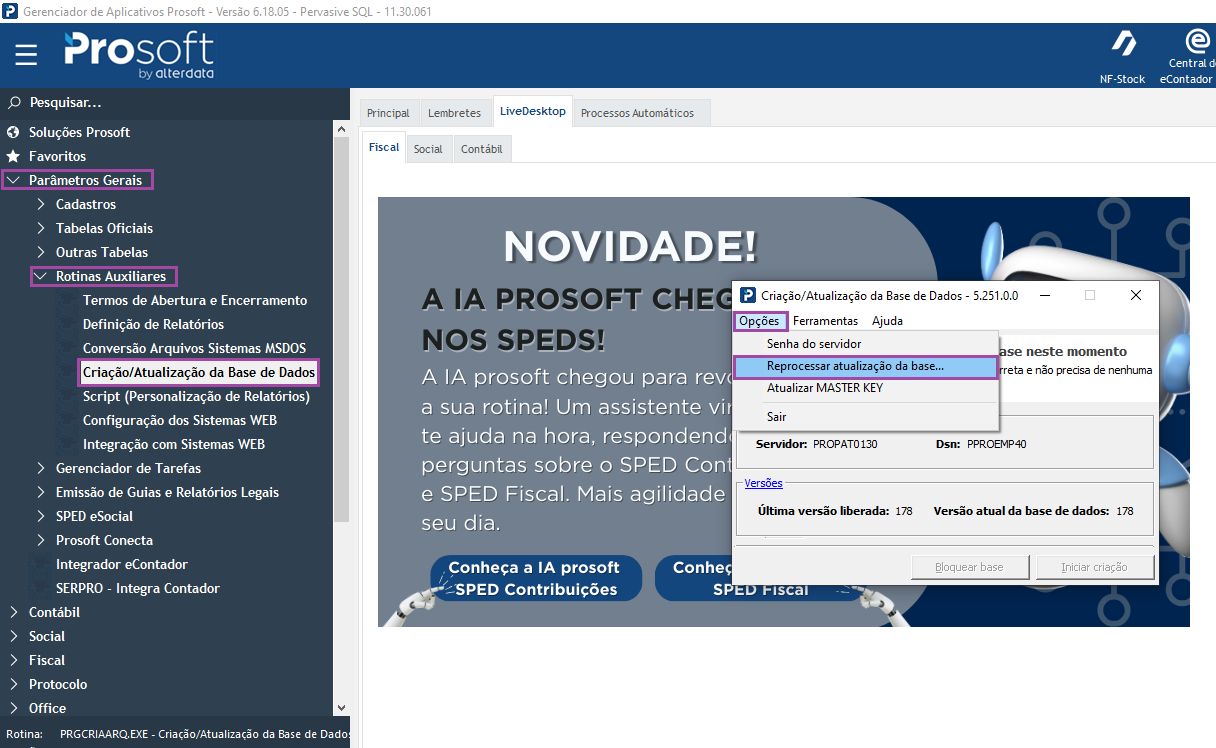
Task: Choose Sair from Opções menu
Action: [x=866, y=416]
